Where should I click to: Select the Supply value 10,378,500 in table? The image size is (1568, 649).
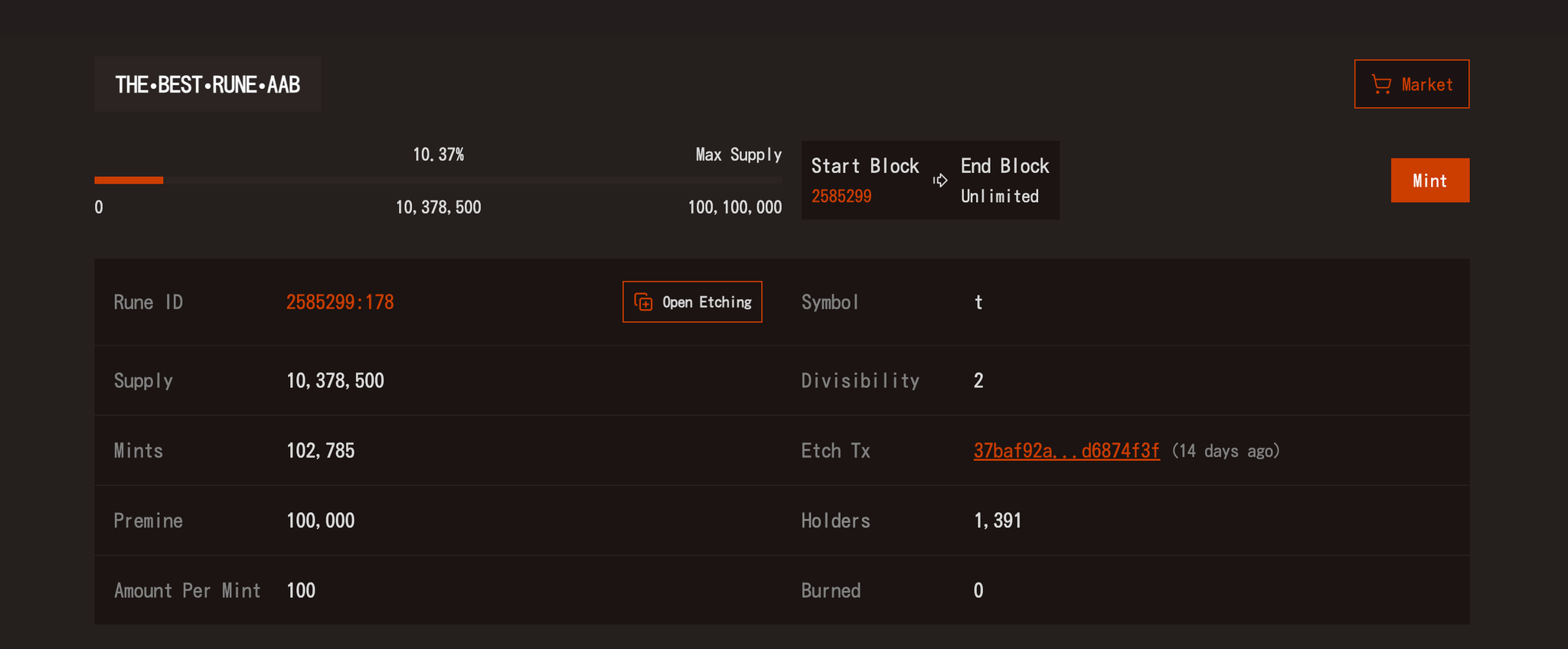[x=335, y=381]
